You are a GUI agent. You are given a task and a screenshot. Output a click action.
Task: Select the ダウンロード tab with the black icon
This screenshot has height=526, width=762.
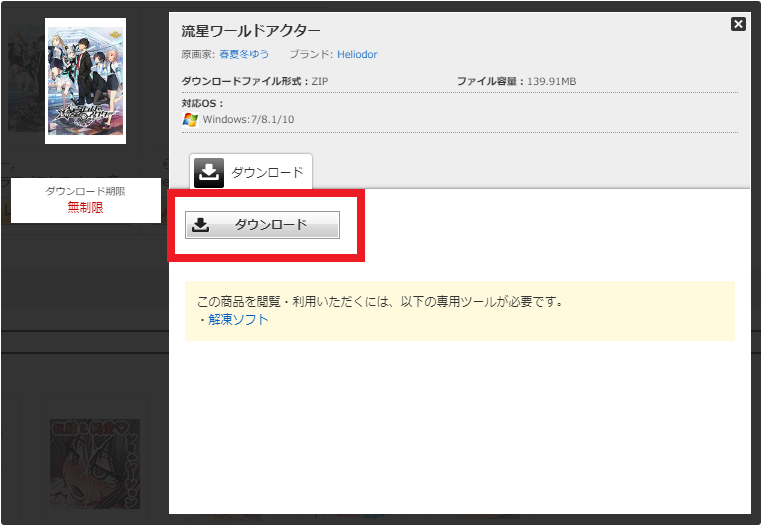pos(251,172)
